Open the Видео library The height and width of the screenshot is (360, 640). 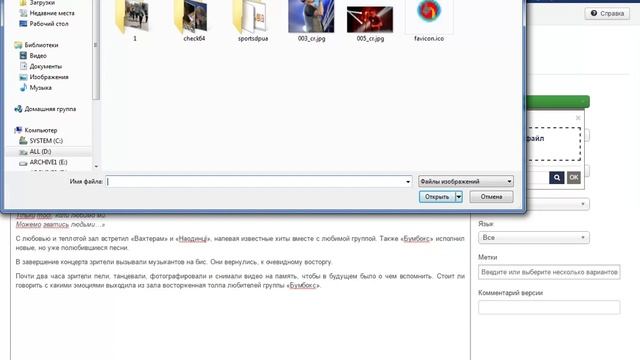click(x=38, y=56)
